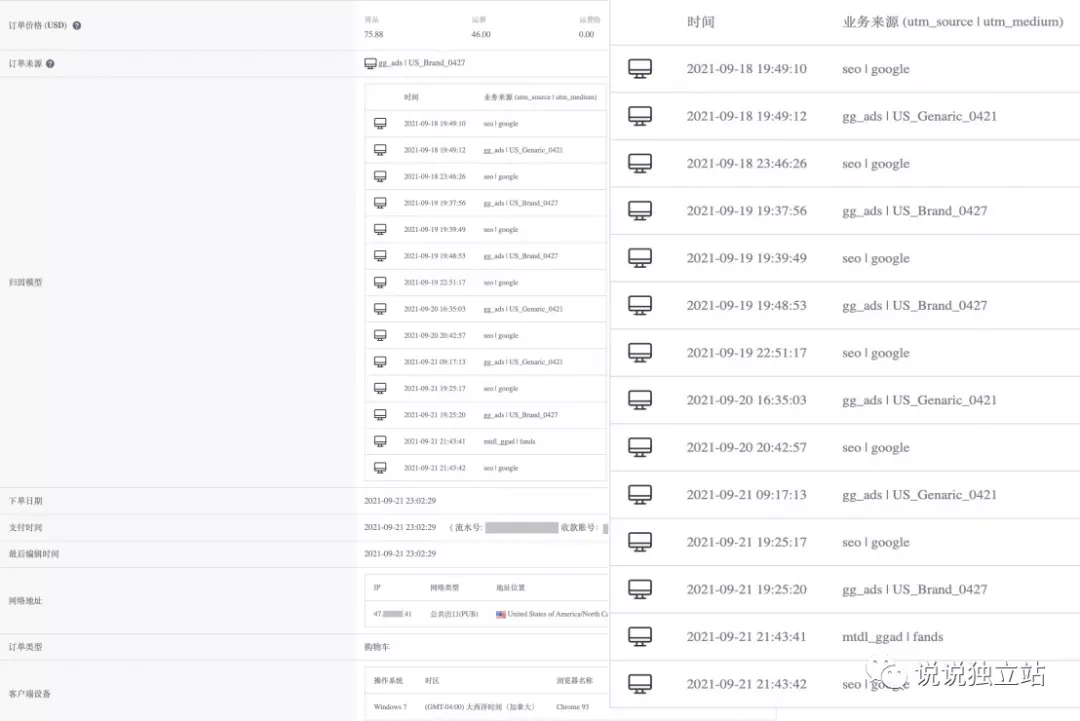
Task: Select large mtdl_ggad | fands source entry
Action: [893, 637]
